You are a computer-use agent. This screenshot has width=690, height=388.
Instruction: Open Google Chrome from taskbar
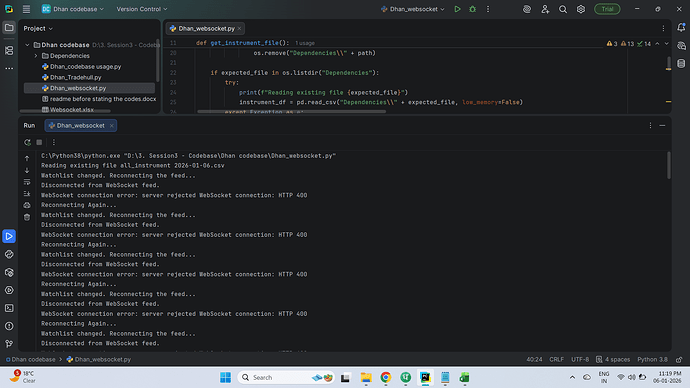(x=385, y=377)
